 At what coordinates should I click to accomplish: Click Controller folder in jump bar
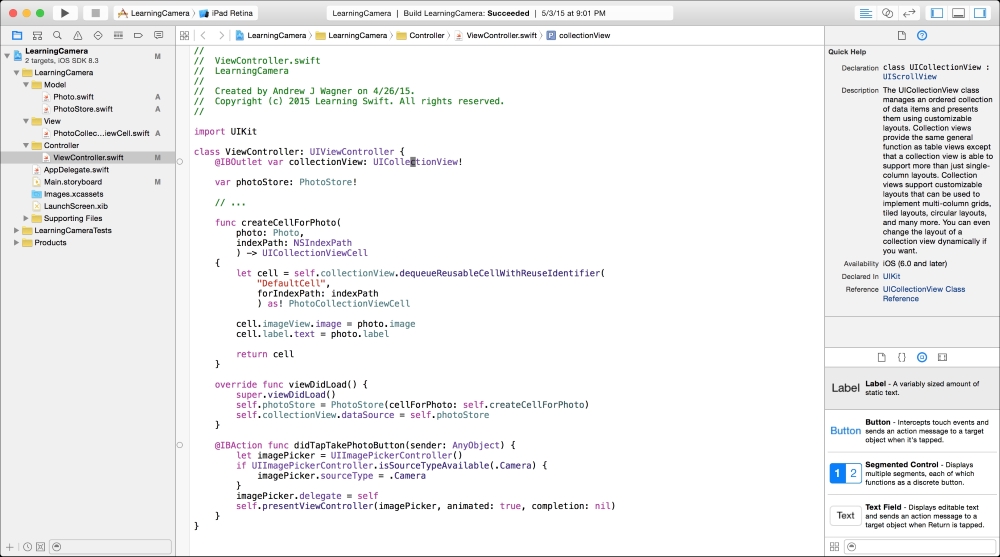pos(420,36)
